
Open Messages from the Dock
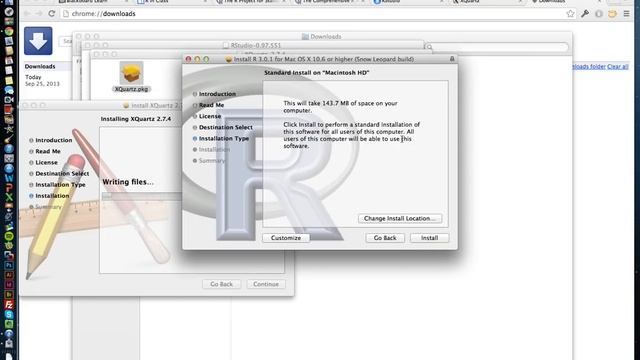[9, 90]
